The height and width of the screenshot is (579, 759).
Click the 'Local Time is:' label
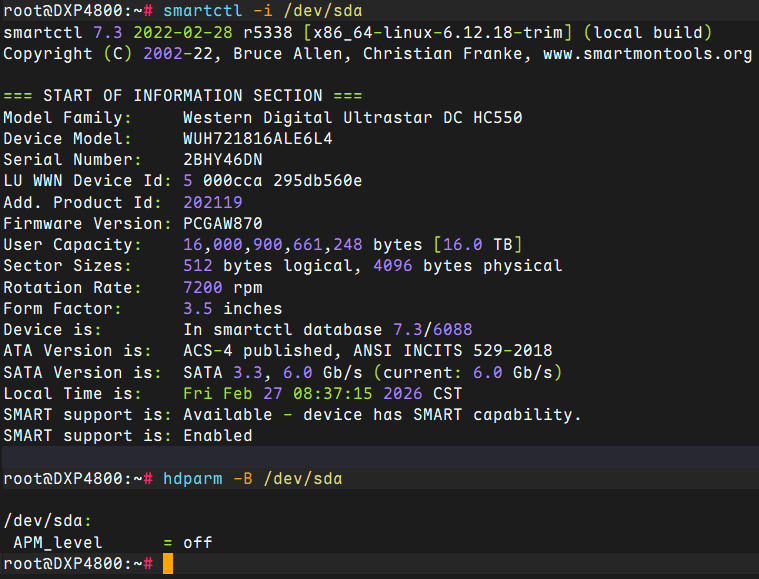tap(72, 394)
